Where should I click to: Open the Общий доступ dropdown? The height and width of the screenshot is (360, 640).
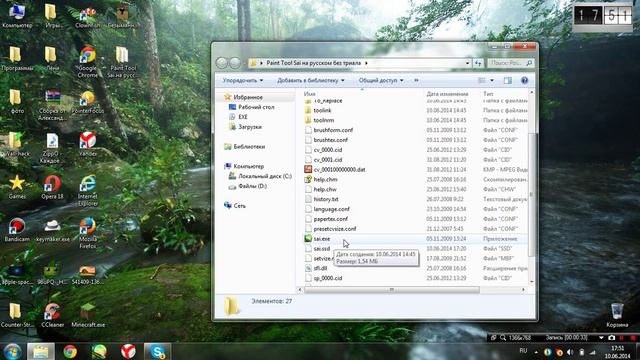coord(381,80)
